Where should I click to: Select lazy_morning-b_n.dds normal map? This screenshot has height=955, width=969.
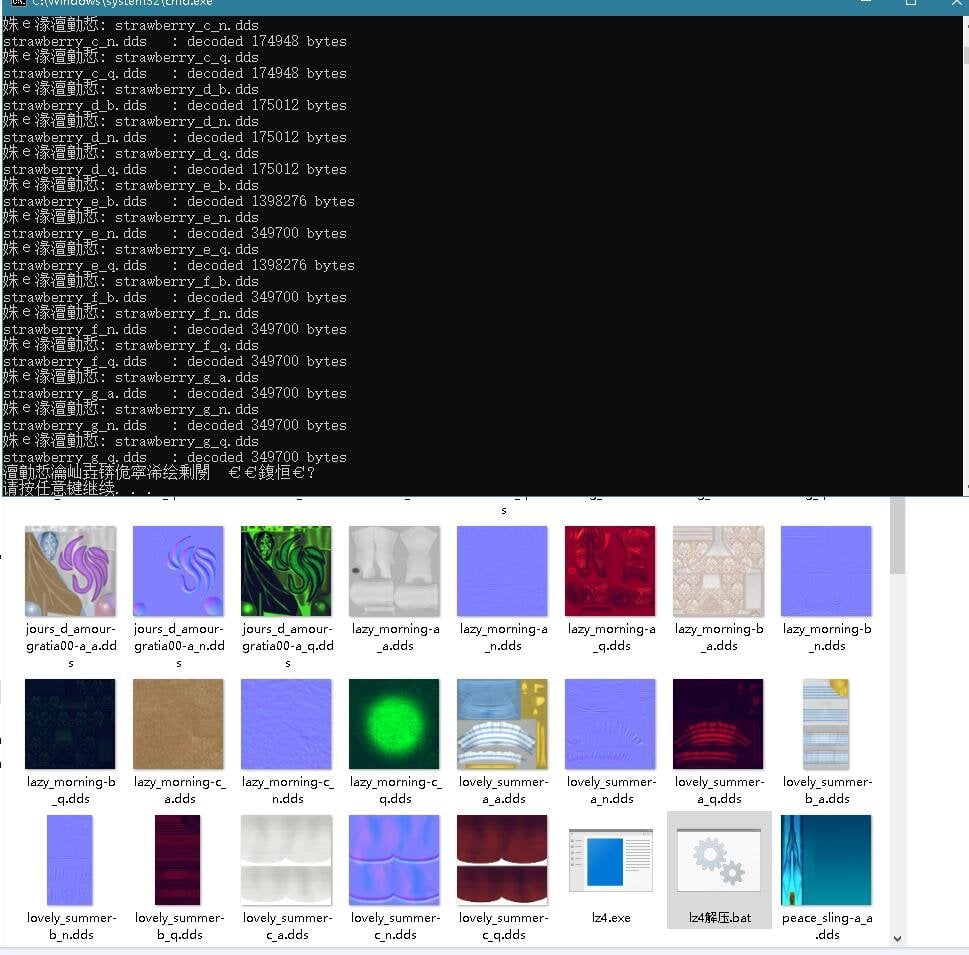(x=826, y=571)
